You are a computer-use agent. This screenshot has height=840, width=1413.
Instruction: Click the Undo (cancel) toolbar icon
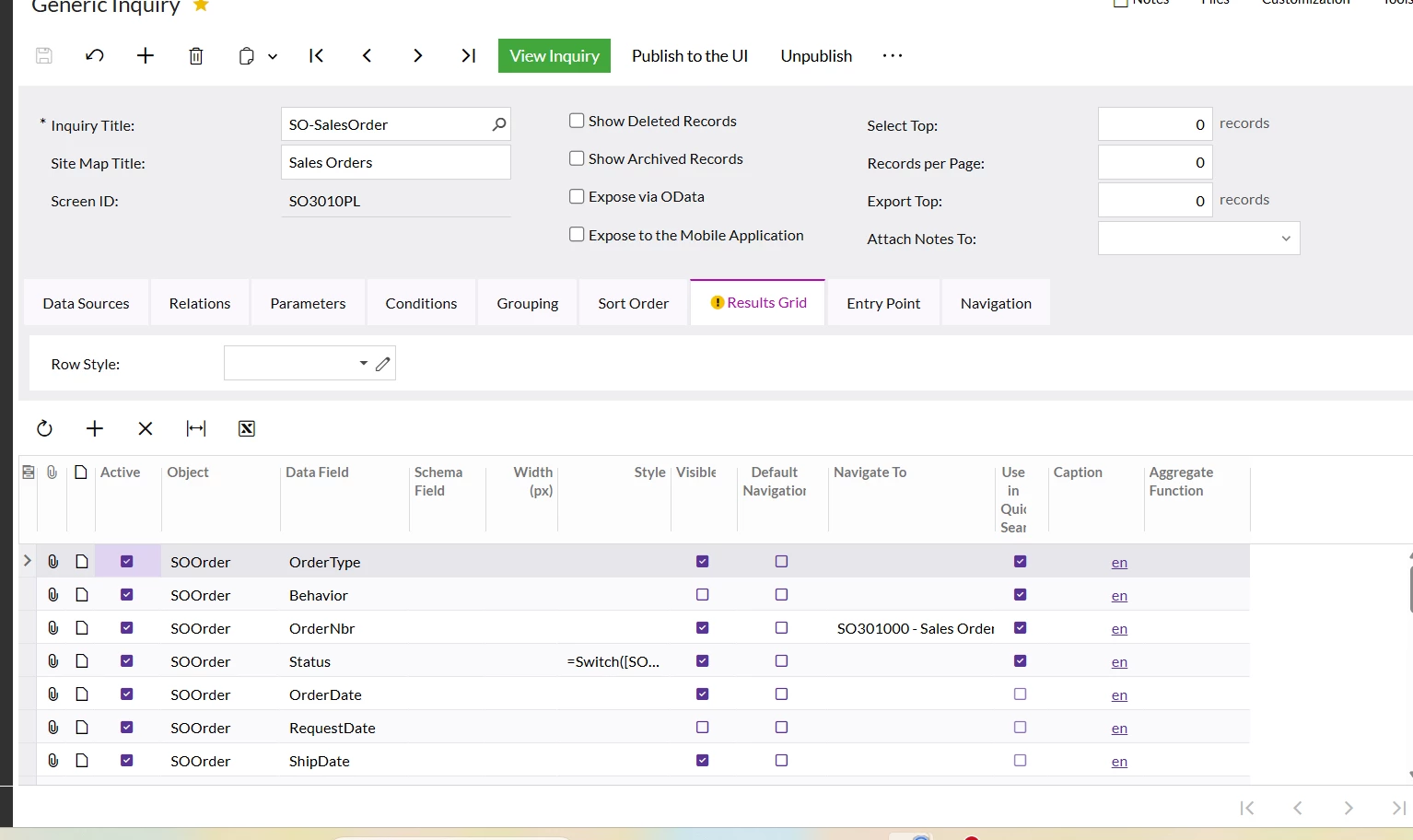[x=94, y=55]
